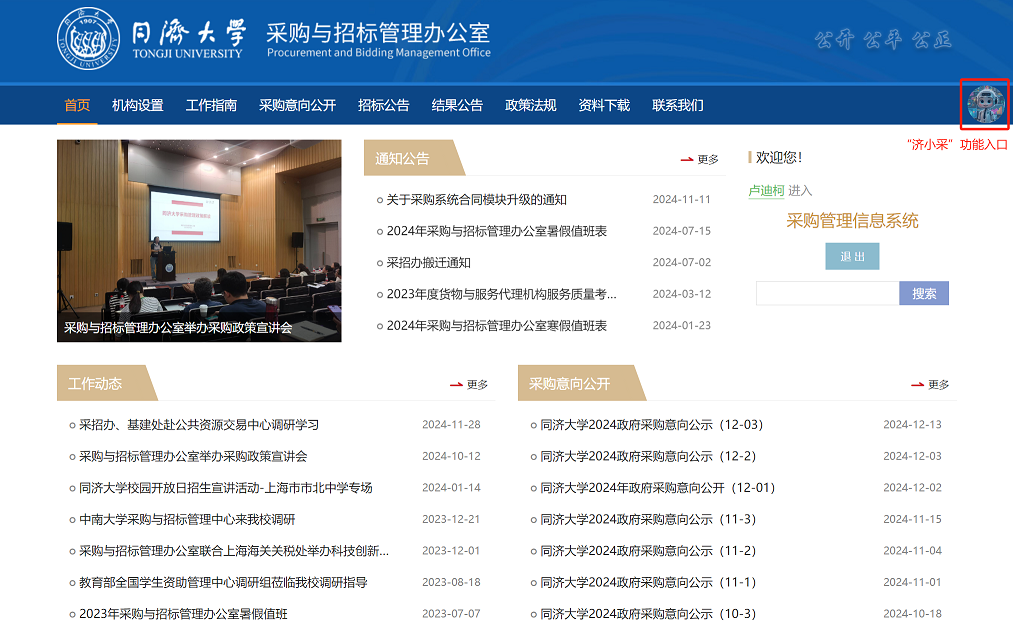This screenshot has height=629, width=1013.
Task: Open 更多 arrow in 采购意向公开 section
Action: click(x=930, y=384)
